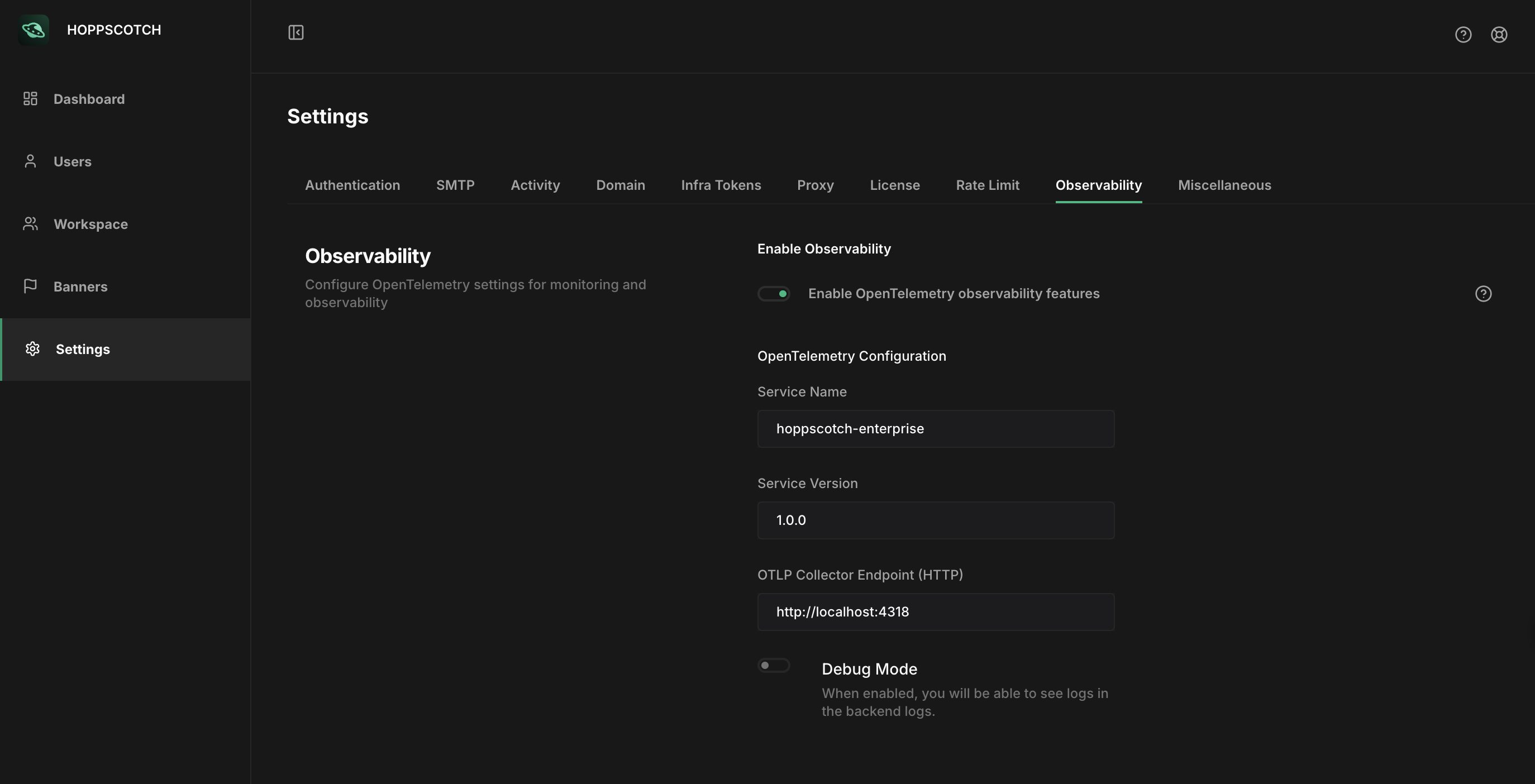This screenshot has height=784, width=1535.
Task: Go to the Miscellaneous tab
Action: [x=1224, y=185]
